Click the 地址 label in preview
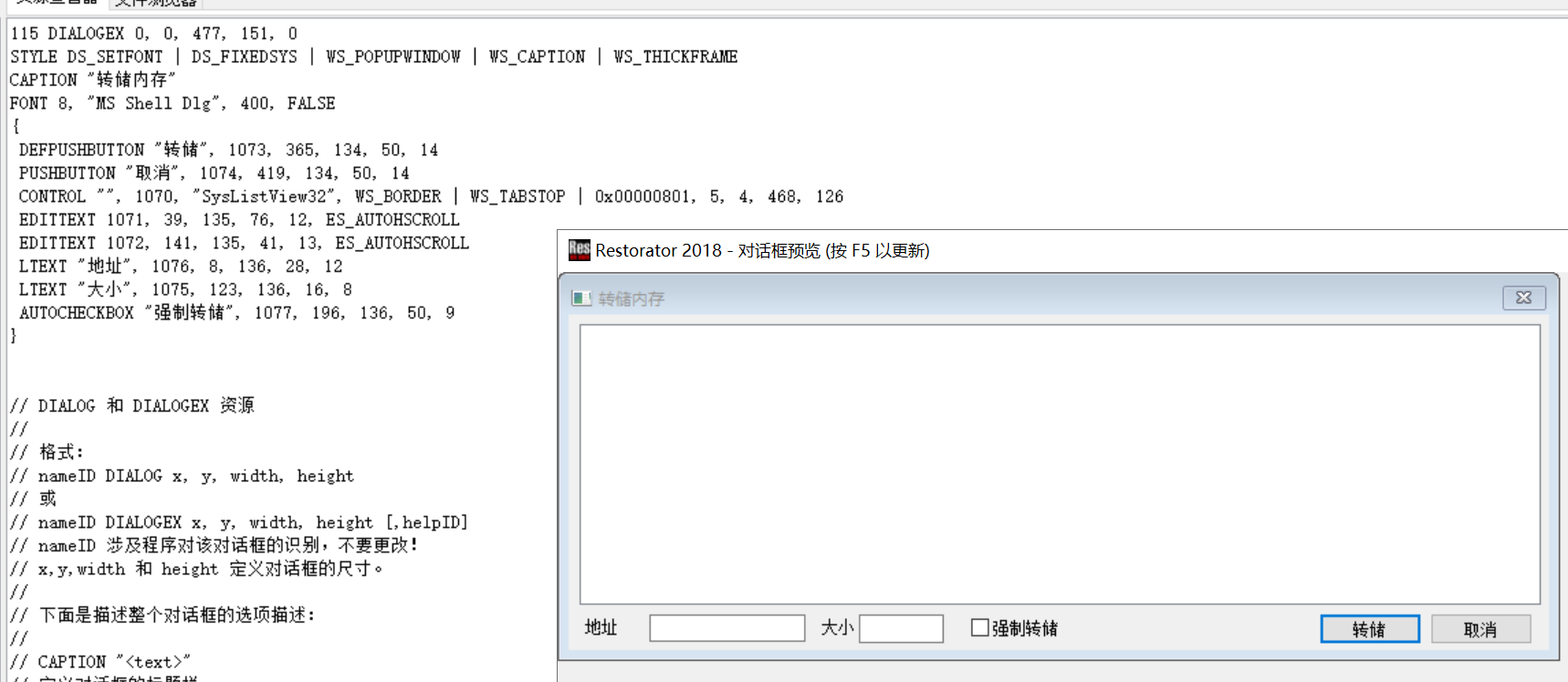Viewport: 1568px width, 682px height. click(x=601, y=627)
